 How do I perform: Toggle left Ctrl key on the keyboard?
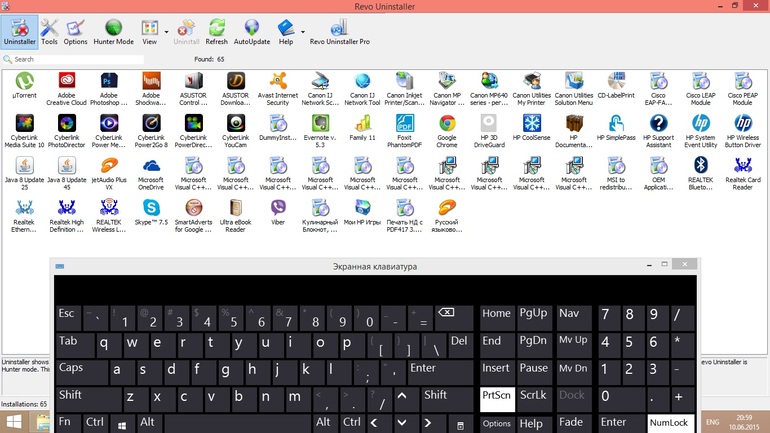tap(95, 423)
